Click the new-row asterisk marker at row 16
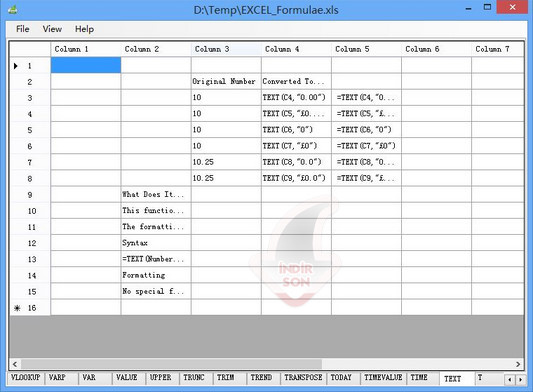The width and height of the screenshot is (533, 392). click(x=17, y=308)
